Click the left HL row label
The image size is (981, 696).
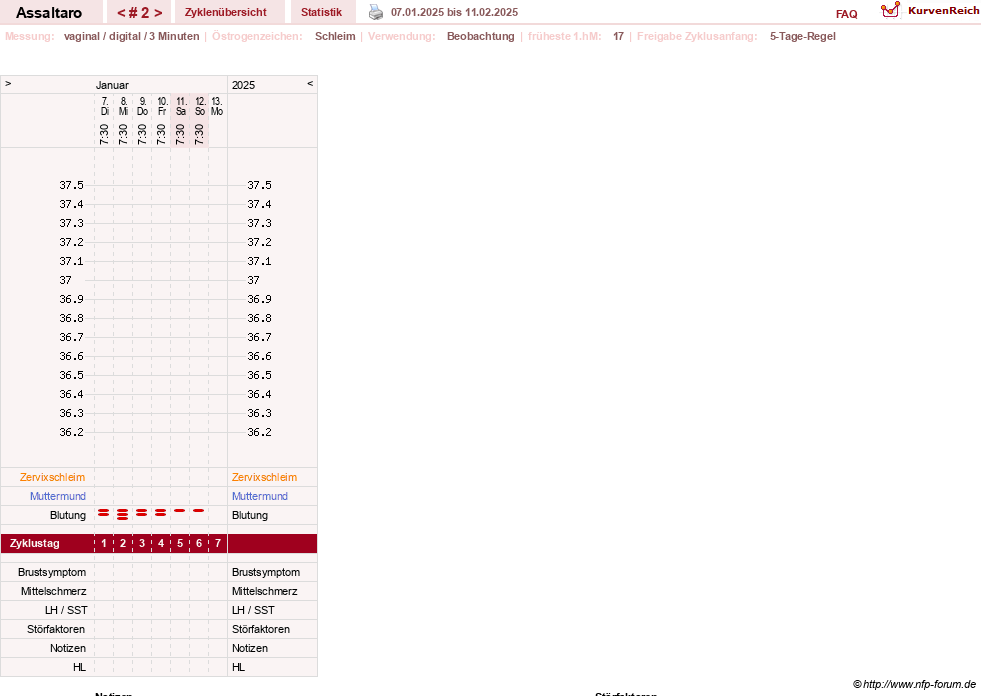79,667
